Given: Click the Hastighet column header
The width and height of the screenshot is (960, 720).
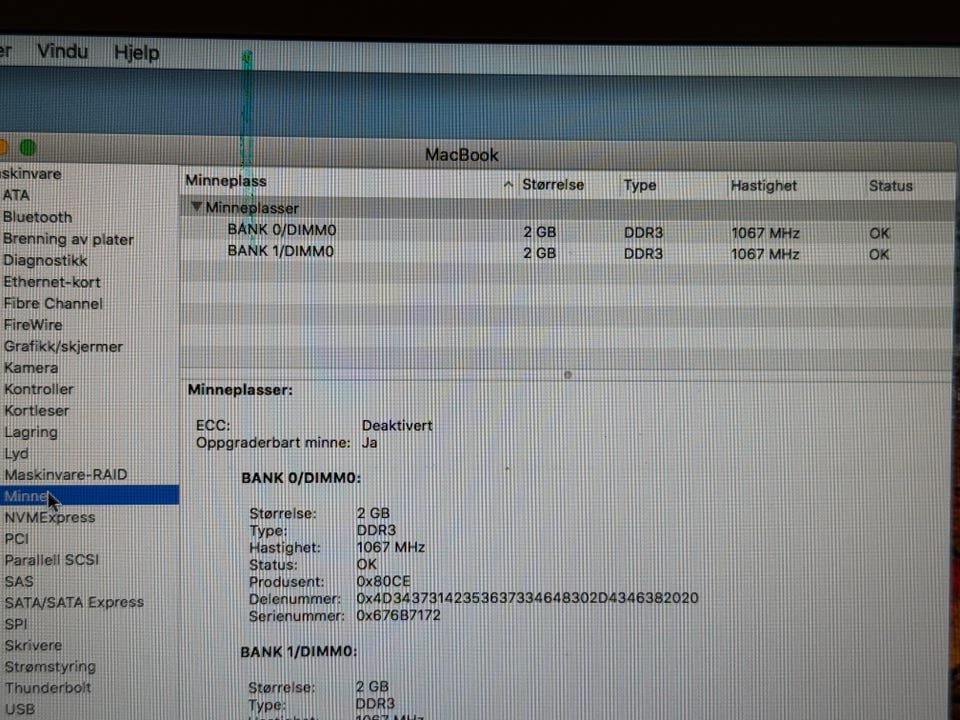Looking at the screenshot, I should click(x=764, y=186).
